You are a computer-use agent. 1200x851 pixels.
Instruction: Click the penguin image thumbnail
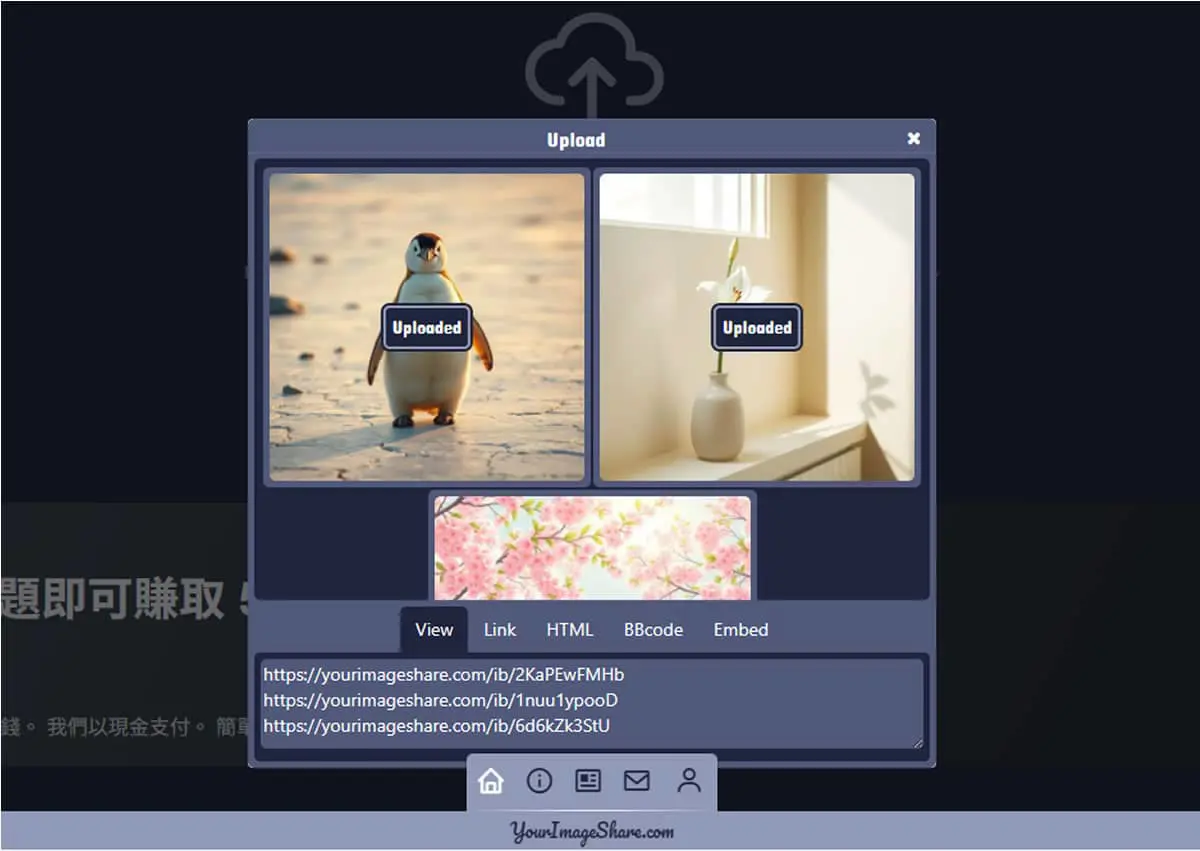pos(427,327)
